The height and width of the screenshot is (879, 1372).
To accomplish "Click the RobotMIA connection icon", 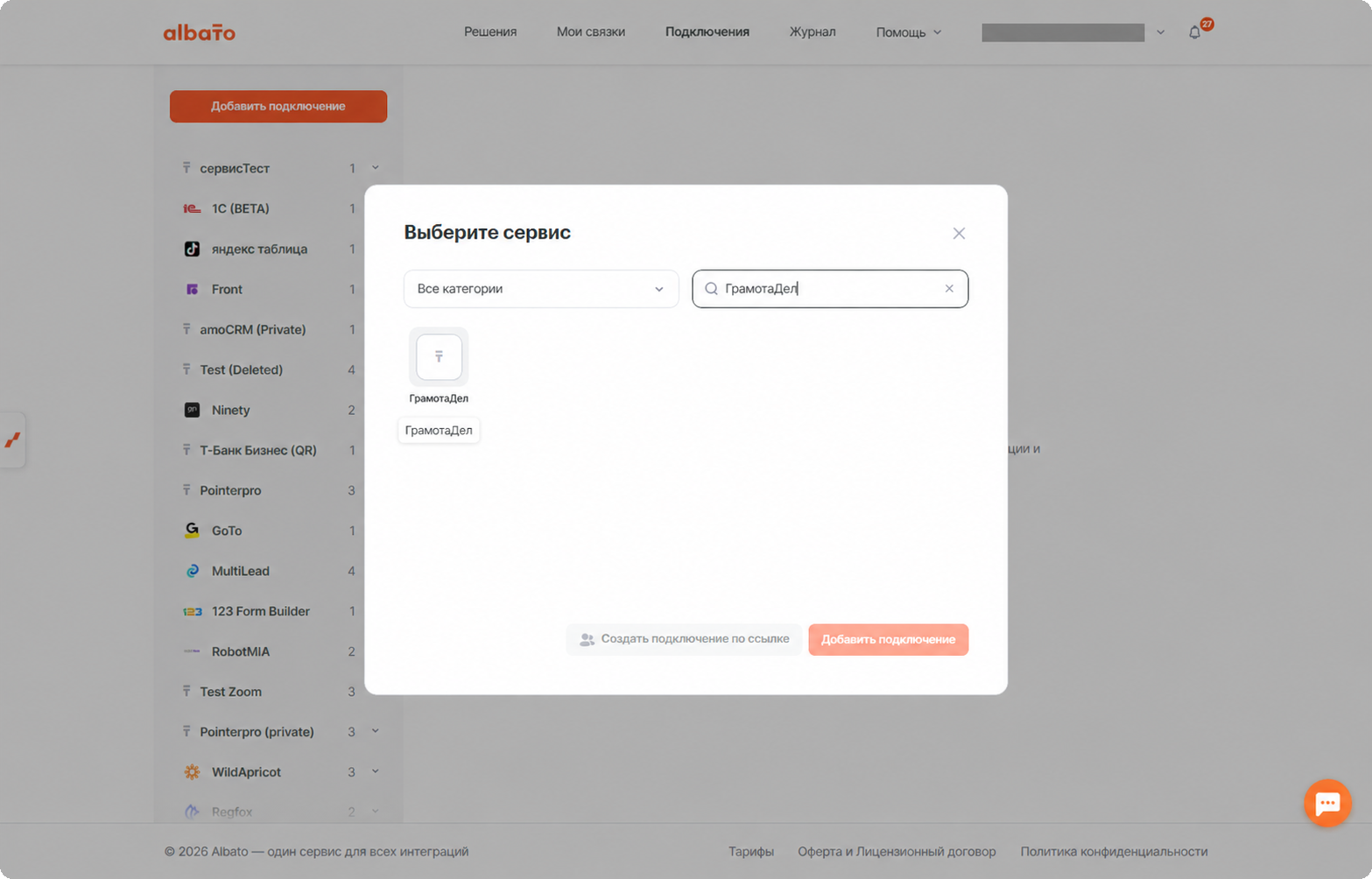I will click(x=192, y=651).
